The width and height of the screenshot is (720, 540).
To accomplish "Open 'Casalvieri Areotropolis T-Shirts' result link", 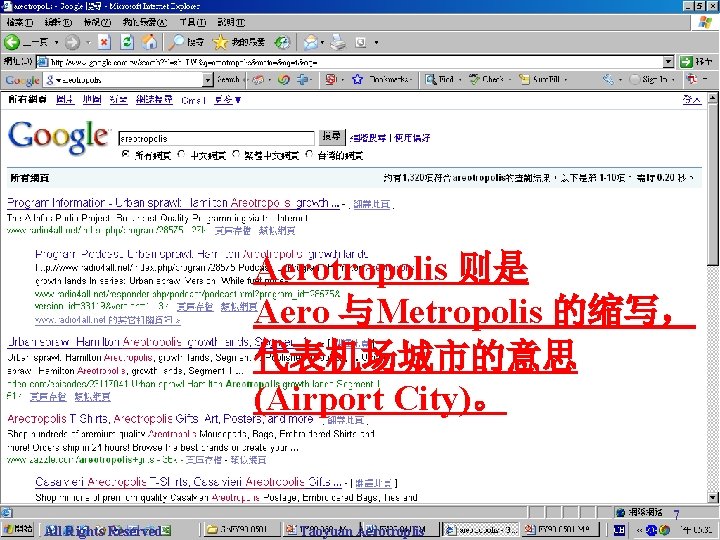I will click(x=188, y=482).
